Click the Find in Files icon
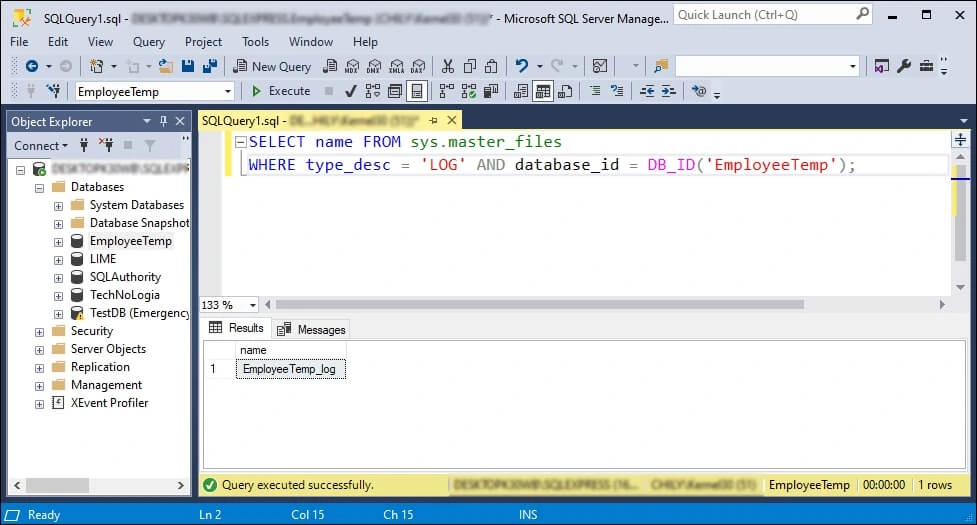 click(x=660, y=66)
